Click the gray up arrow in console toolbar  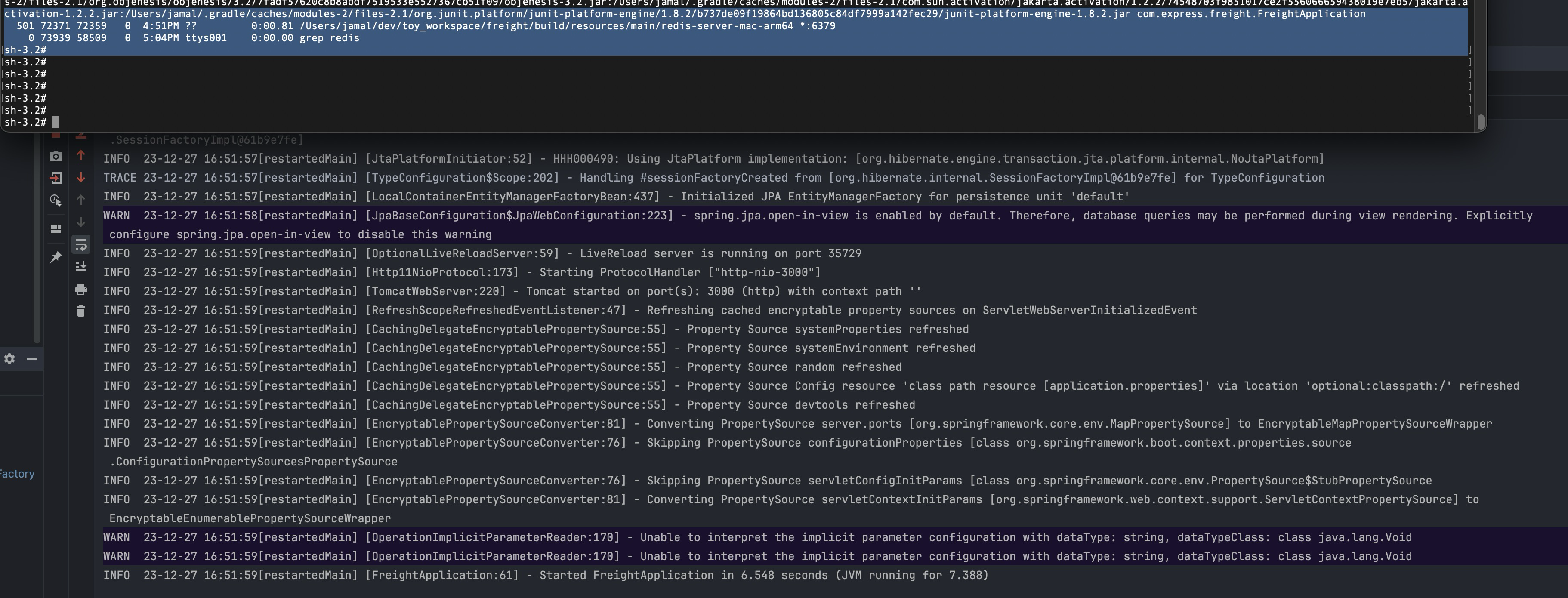(x=80, y=200)
